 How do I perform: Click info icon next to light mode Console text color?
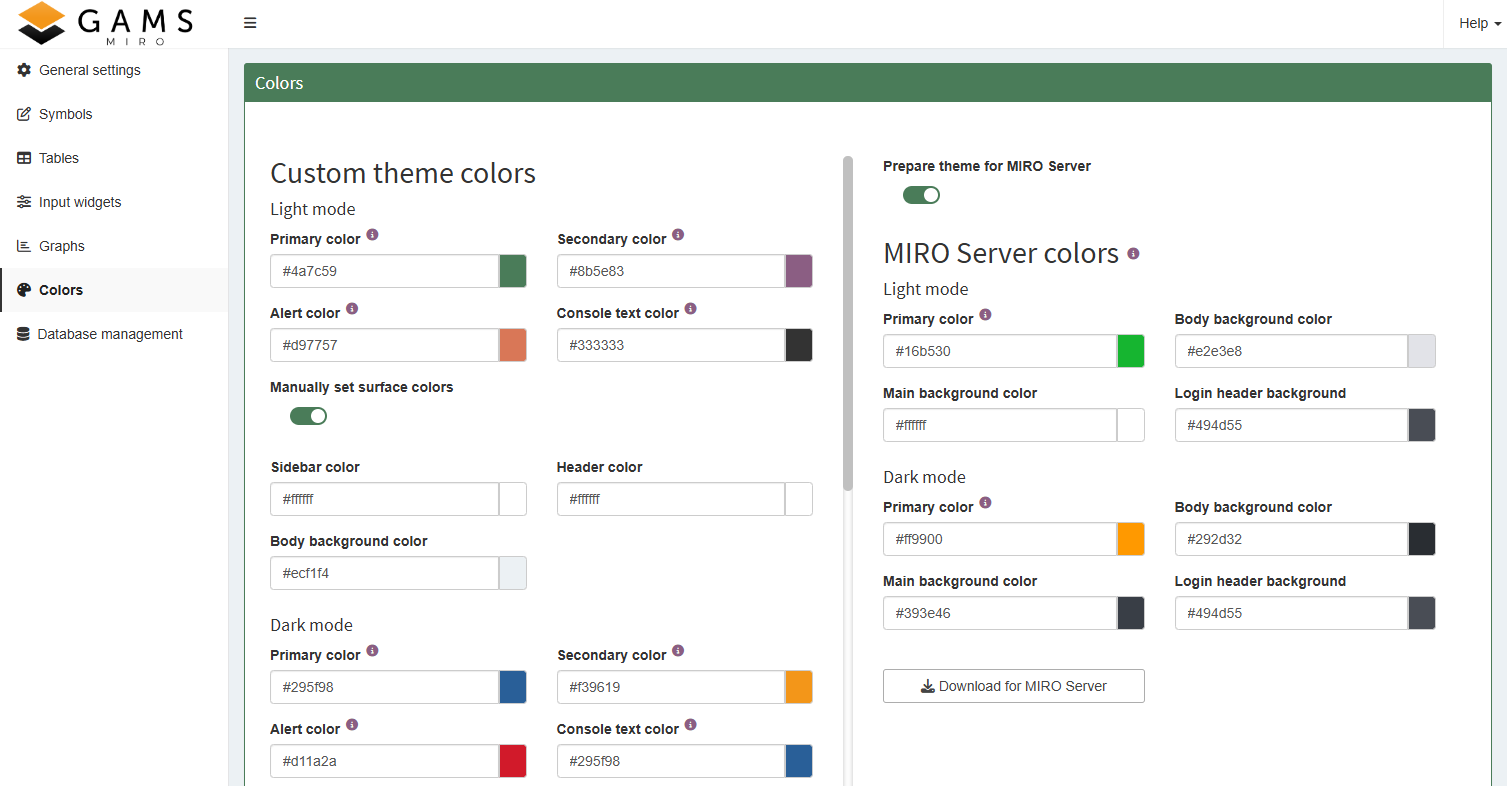(691, 309)
